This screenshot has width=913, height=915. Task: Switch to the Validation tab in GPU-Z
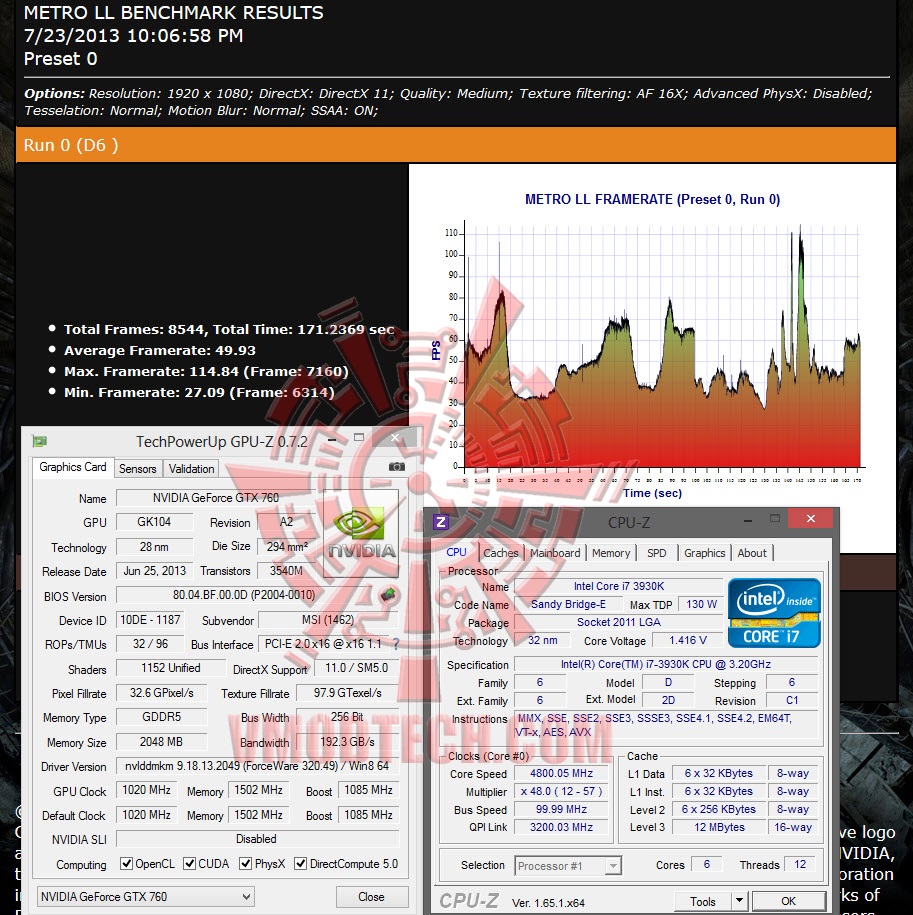coord(191,469)
